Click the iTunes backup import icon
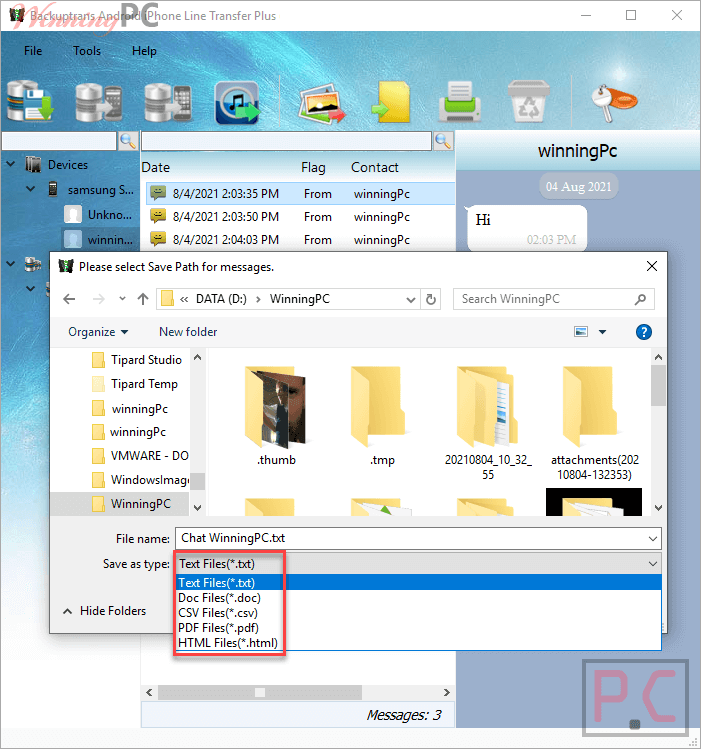701x749 pixels. click(237, 103)
